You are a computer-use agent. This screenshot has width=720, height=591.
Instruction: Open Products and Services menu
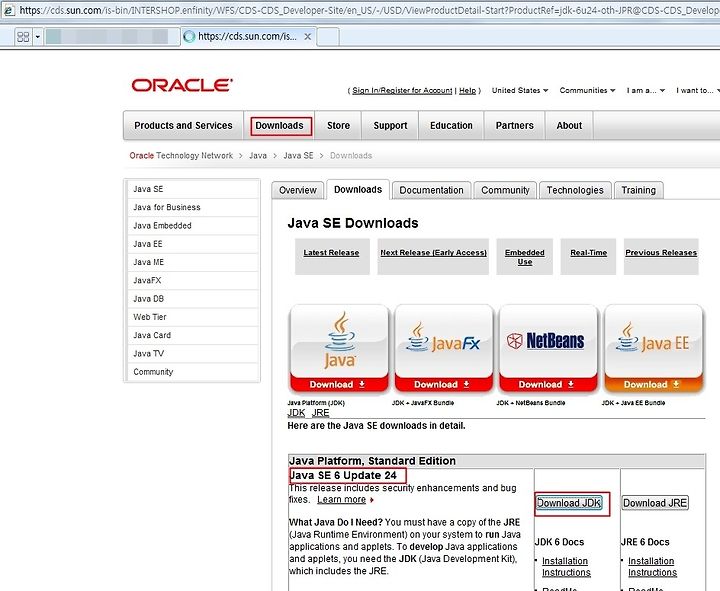183,125
